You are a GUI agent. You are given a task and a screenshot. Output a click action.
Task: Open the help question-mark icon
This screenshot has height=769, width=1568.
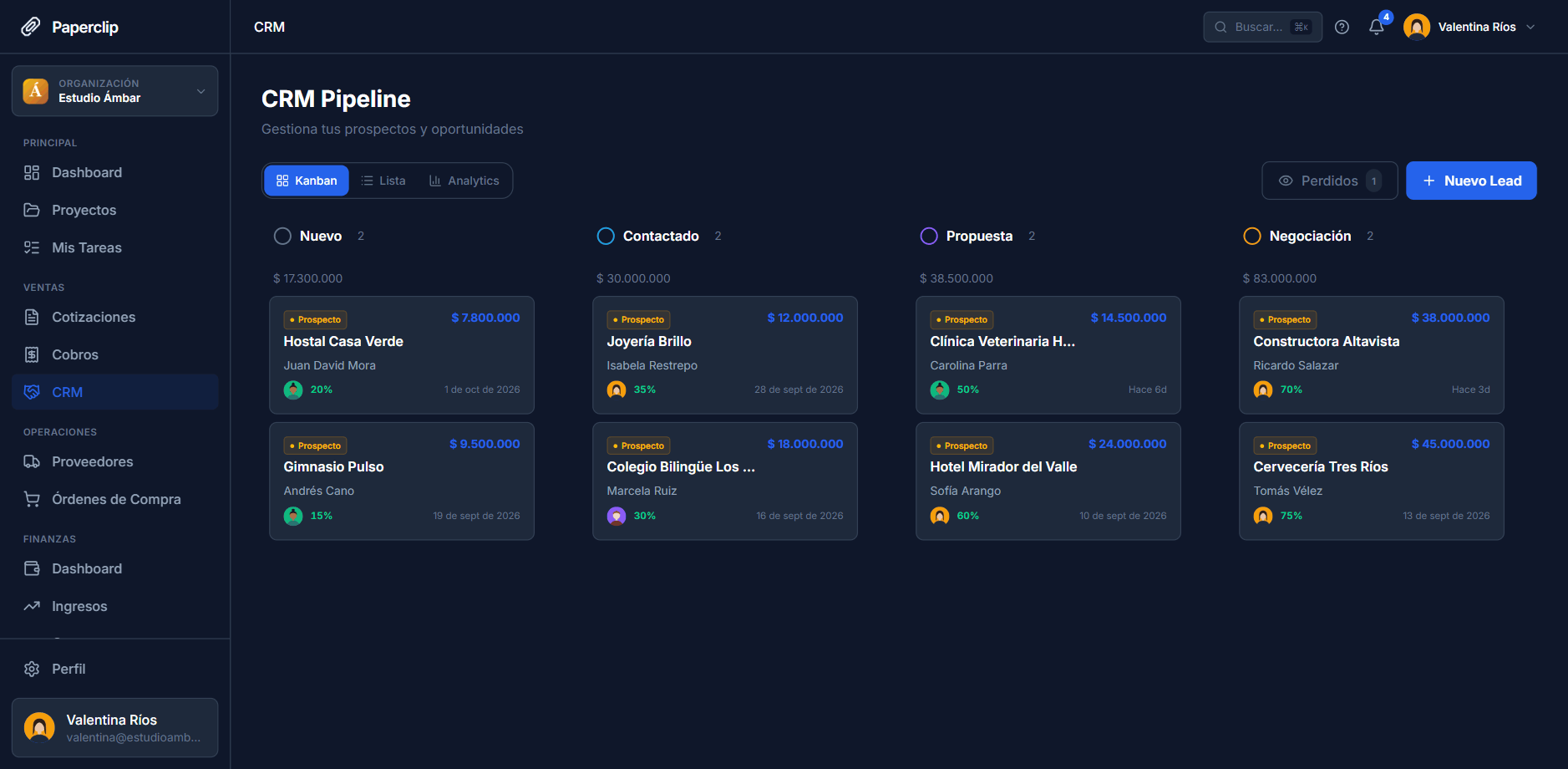pyautogui.click(x=1342, y=27)
